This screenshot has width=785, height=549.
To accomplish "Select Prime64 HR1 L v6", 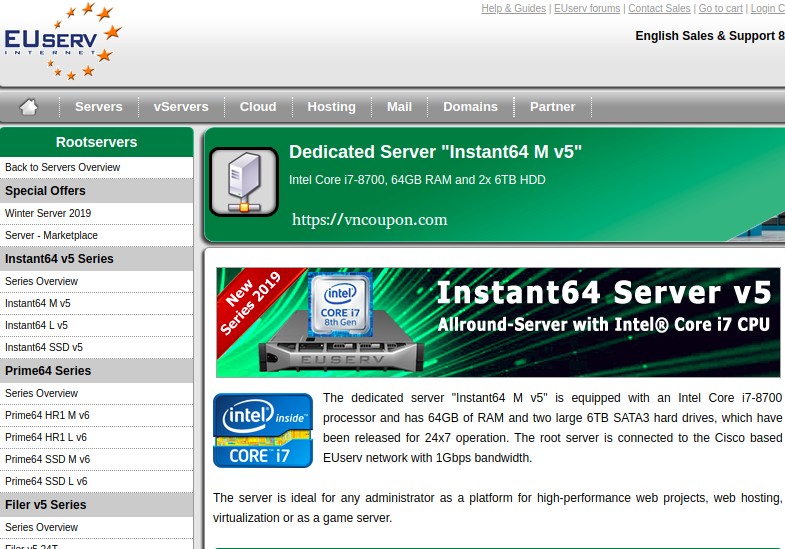I will tap(96, 438).
